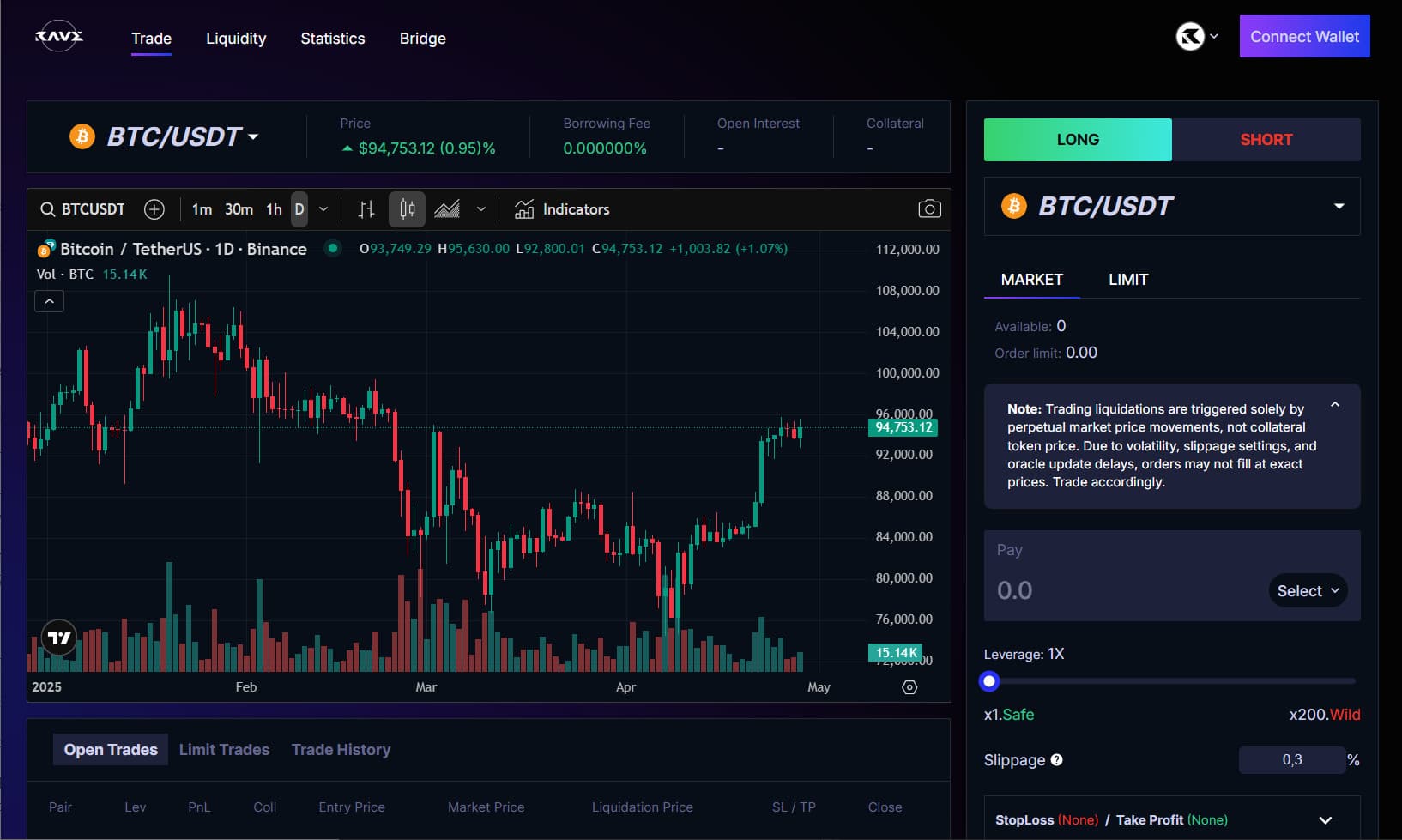Image resolution: width=1402 pixels, height=840 pixels.
Task: Click the TradingView logo on the chart
Action: [x=57, y=638]
